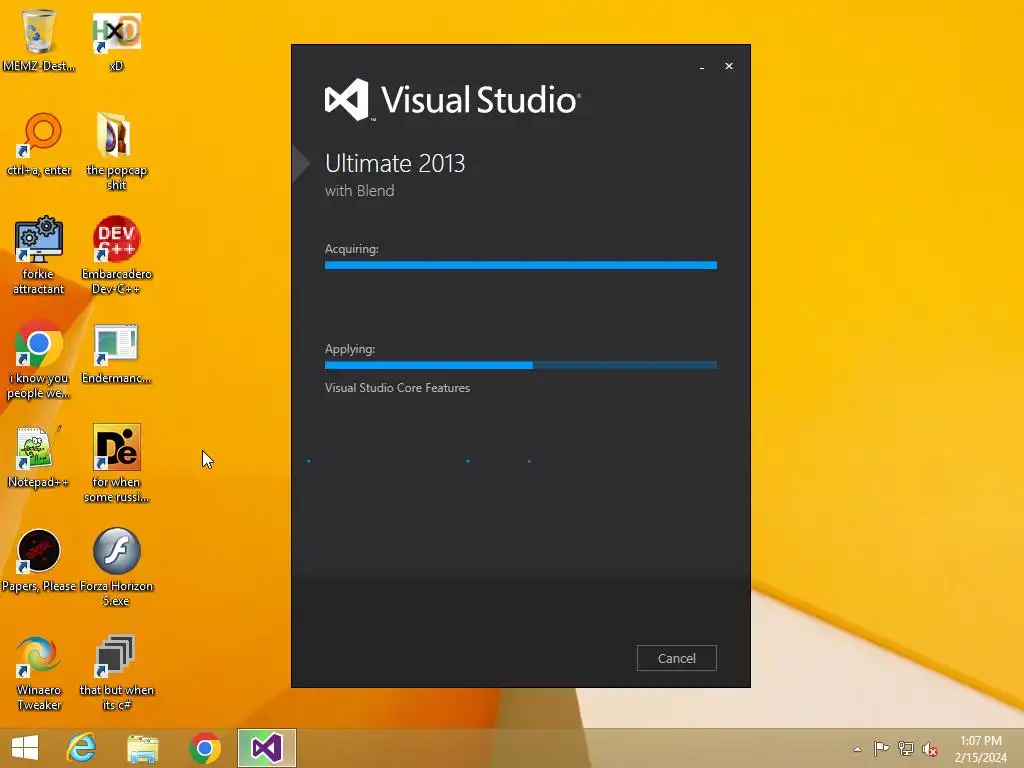
Task: Click the muted volume tray icon
Action: [x=930, y=749]
